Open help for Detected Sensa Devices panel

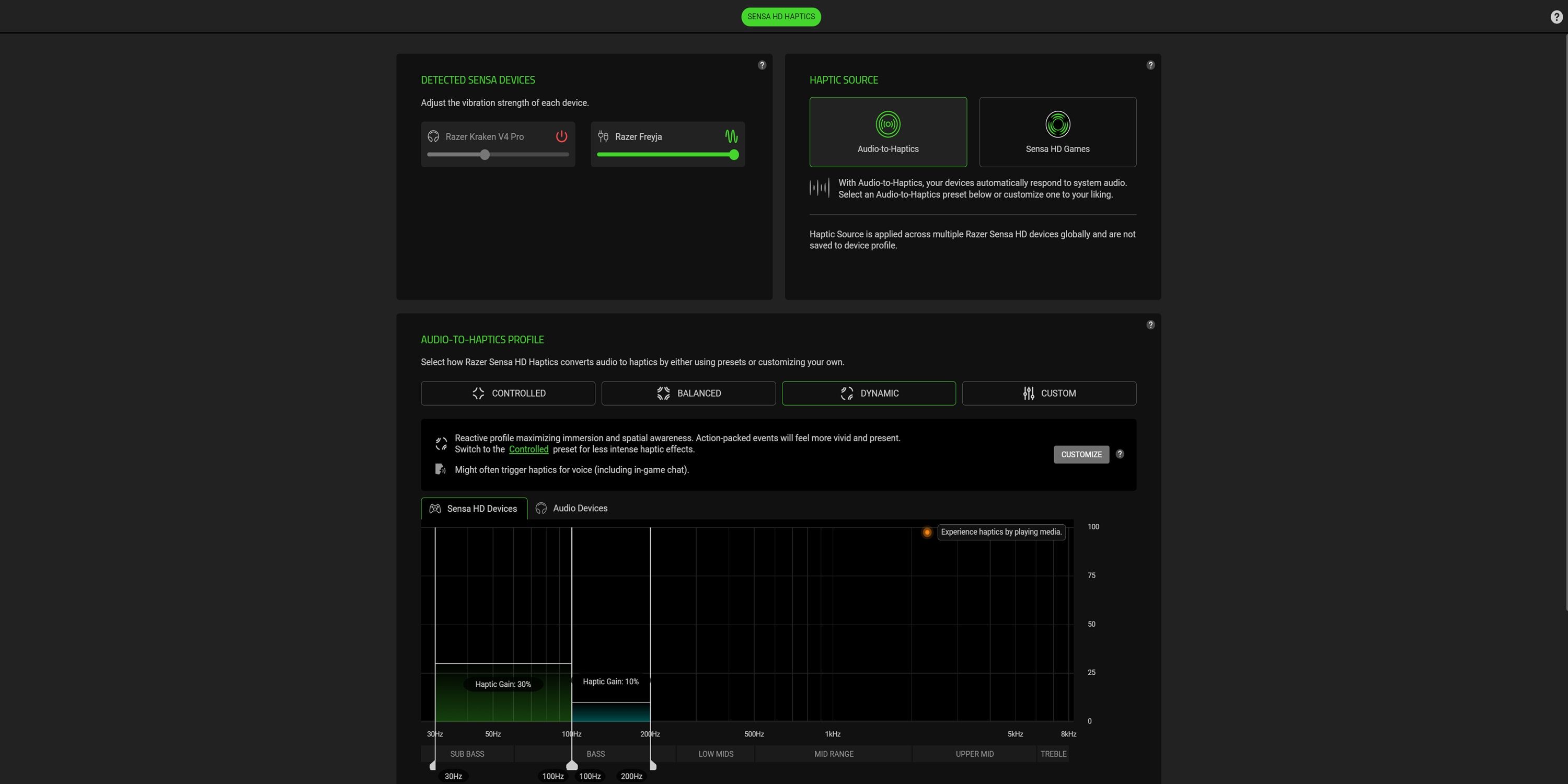tap(762, 65)
